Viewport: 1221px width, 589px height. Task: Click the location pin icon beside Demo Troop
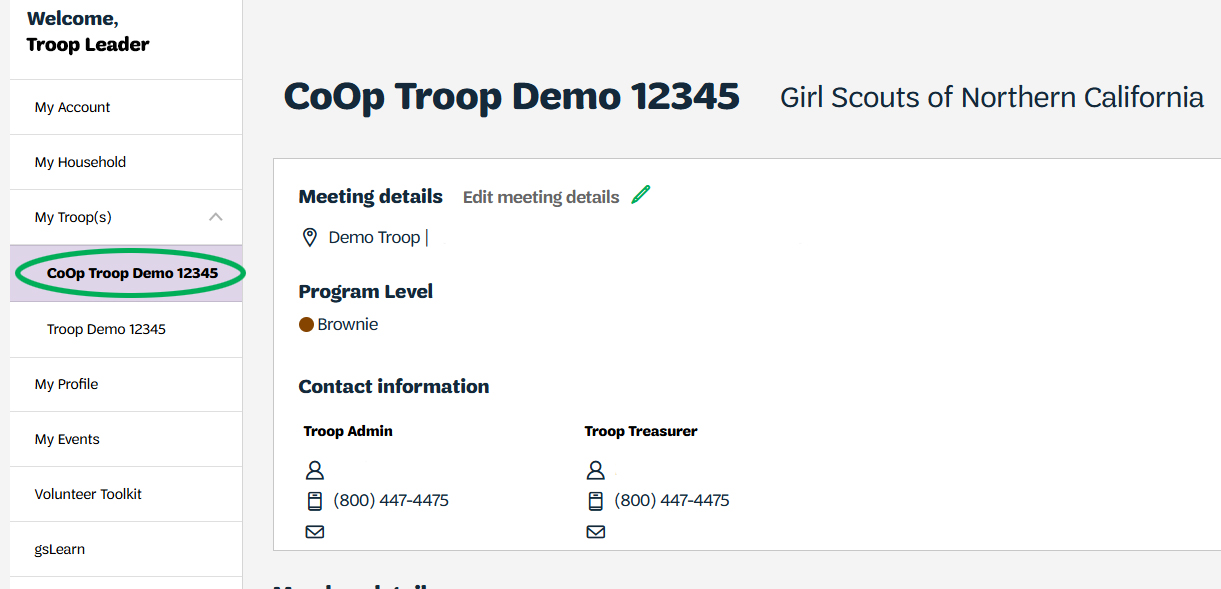pos(310,238)
